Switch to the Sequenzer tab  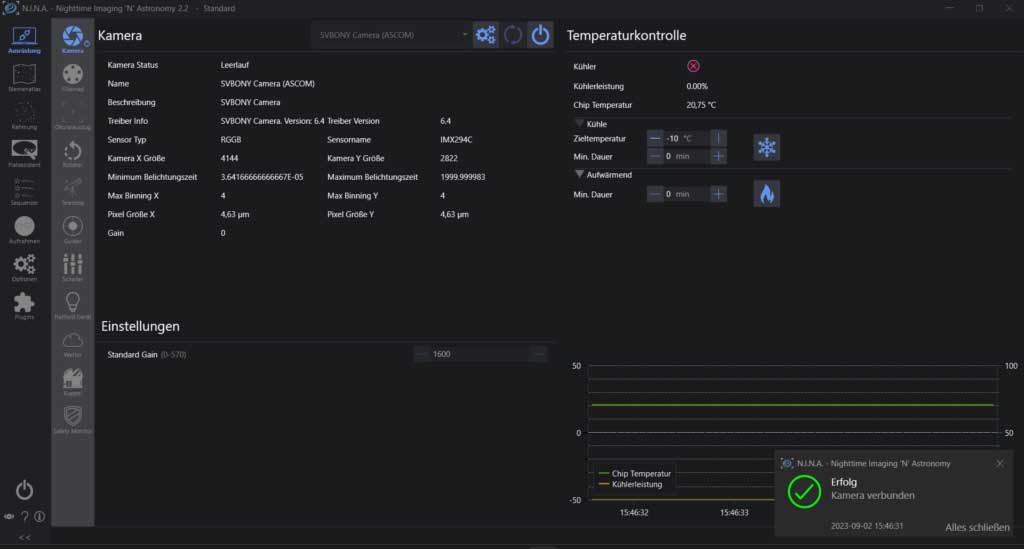pyautogui.click(x=24, y=190)
